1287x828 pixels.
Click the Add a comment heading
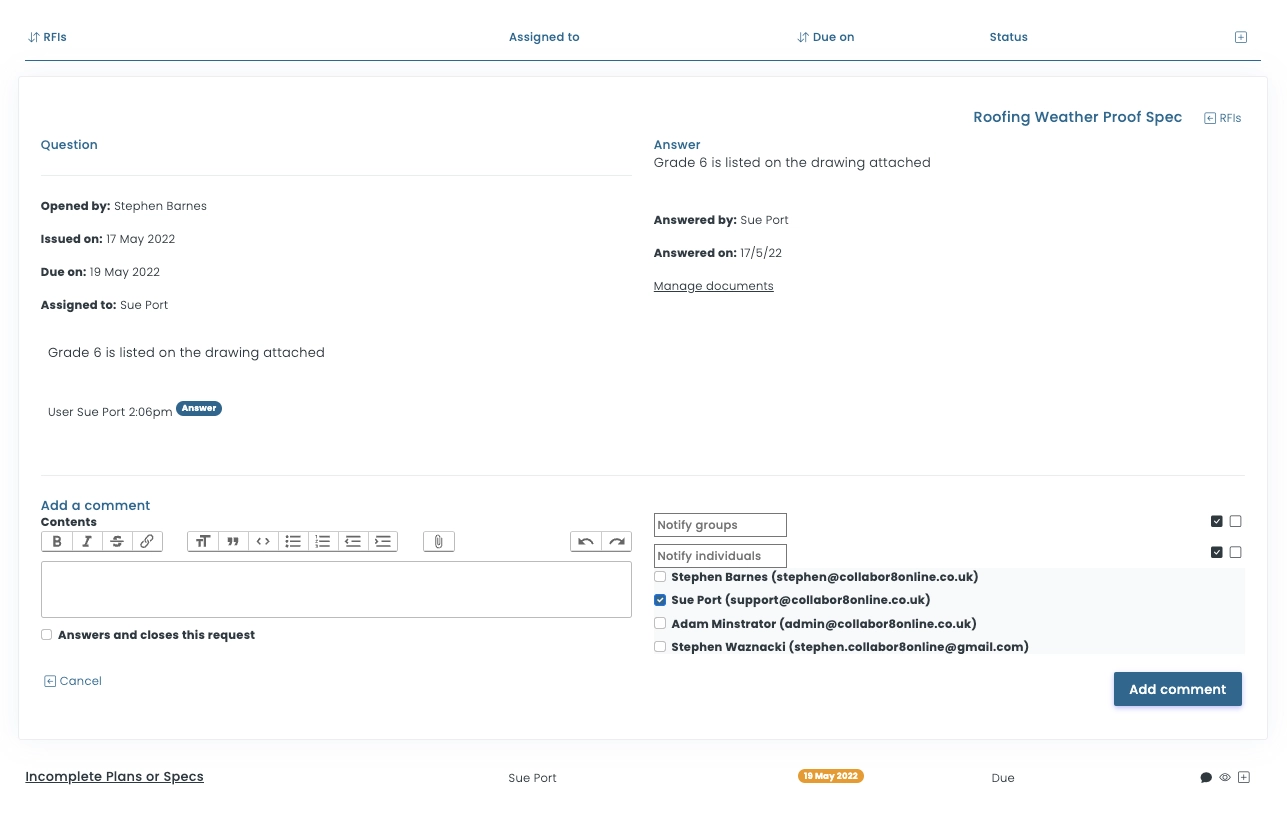coord(95,505)
